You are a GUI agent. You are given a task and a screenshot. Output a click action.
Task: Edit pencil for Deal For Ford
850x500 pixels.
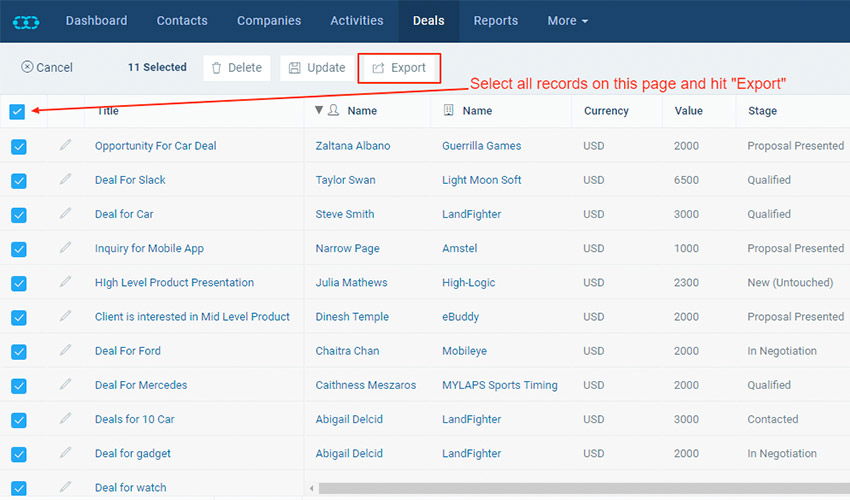coord(65,350)
